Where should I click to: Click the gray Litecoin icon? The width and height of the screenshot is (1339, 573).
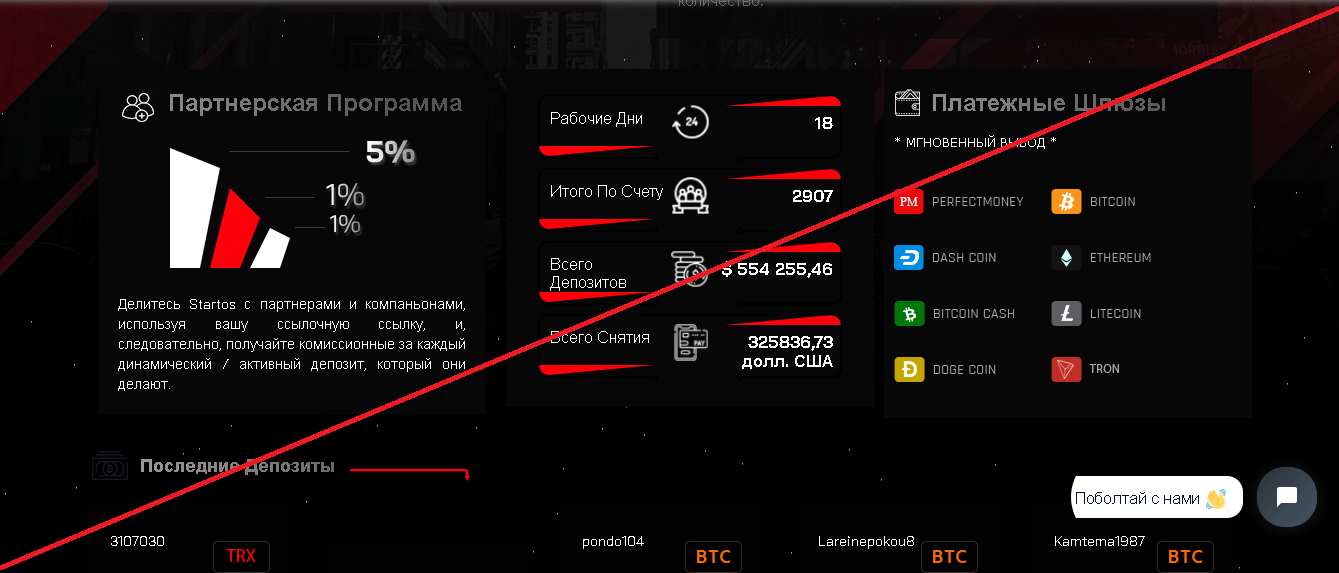click(1066, 313)
